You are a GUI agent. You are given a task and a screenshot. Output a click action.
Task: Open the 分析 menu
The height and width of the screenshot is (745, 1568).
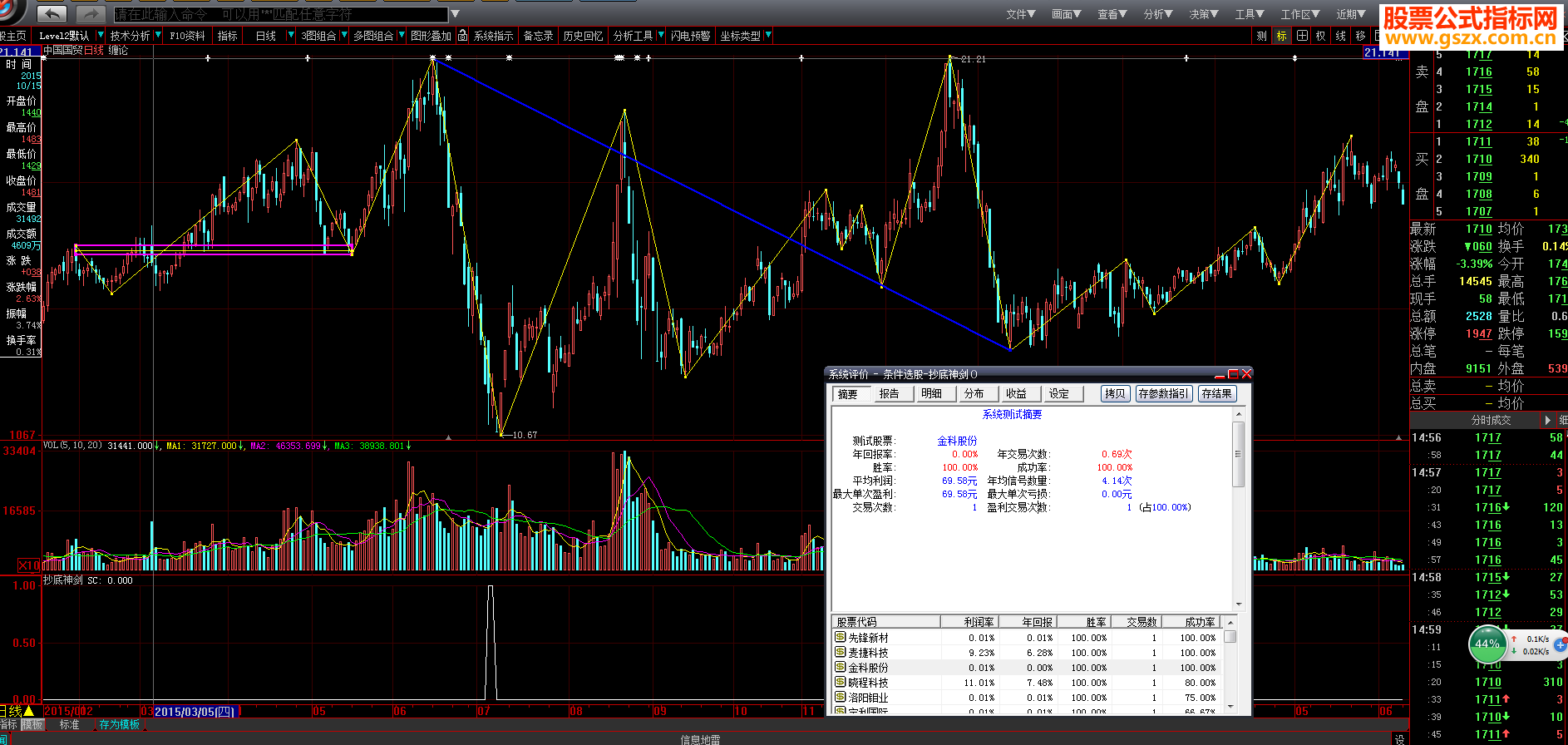pos(1157,14)
